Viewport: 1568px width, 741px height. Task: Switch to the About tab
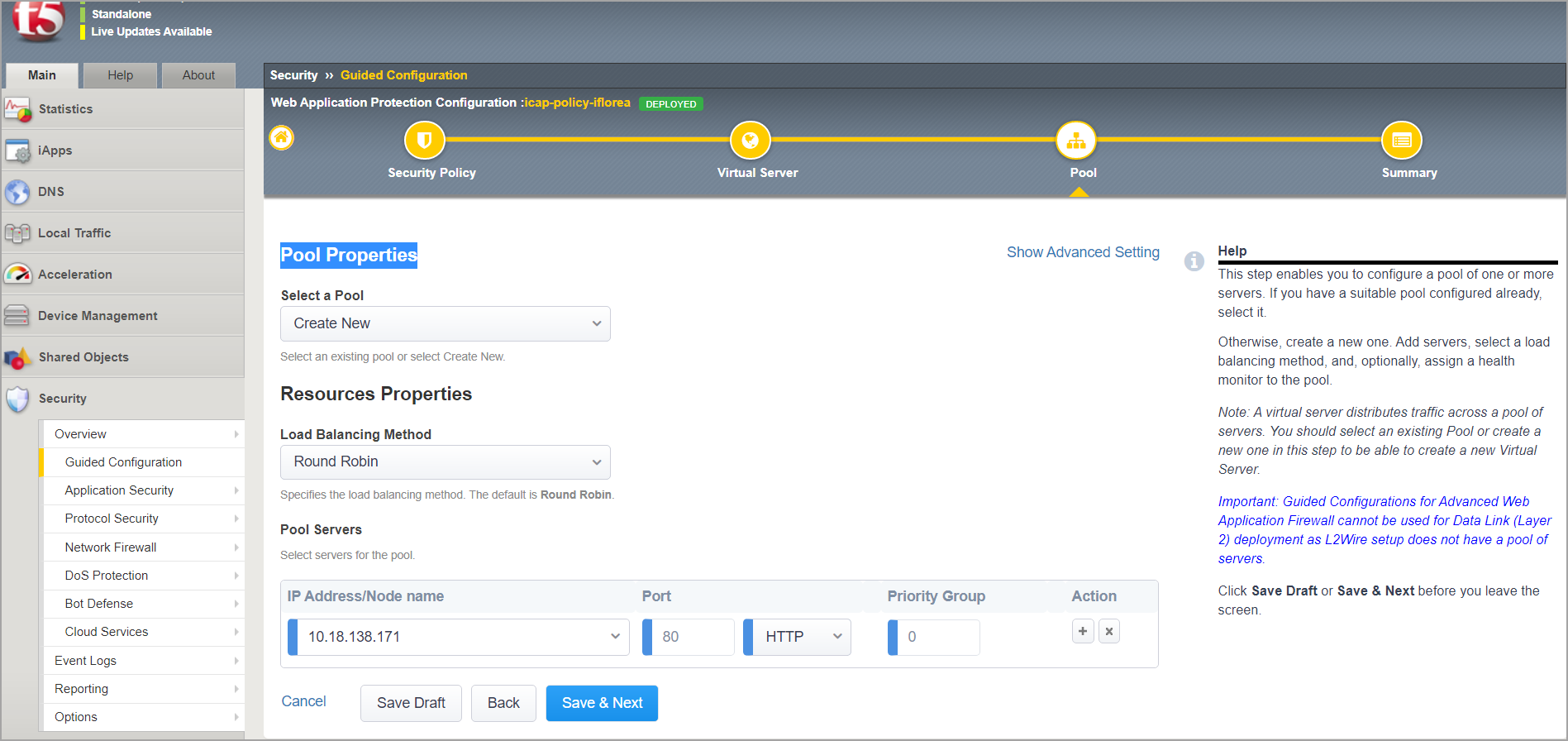pyautogui.click(x=198, y=75)
